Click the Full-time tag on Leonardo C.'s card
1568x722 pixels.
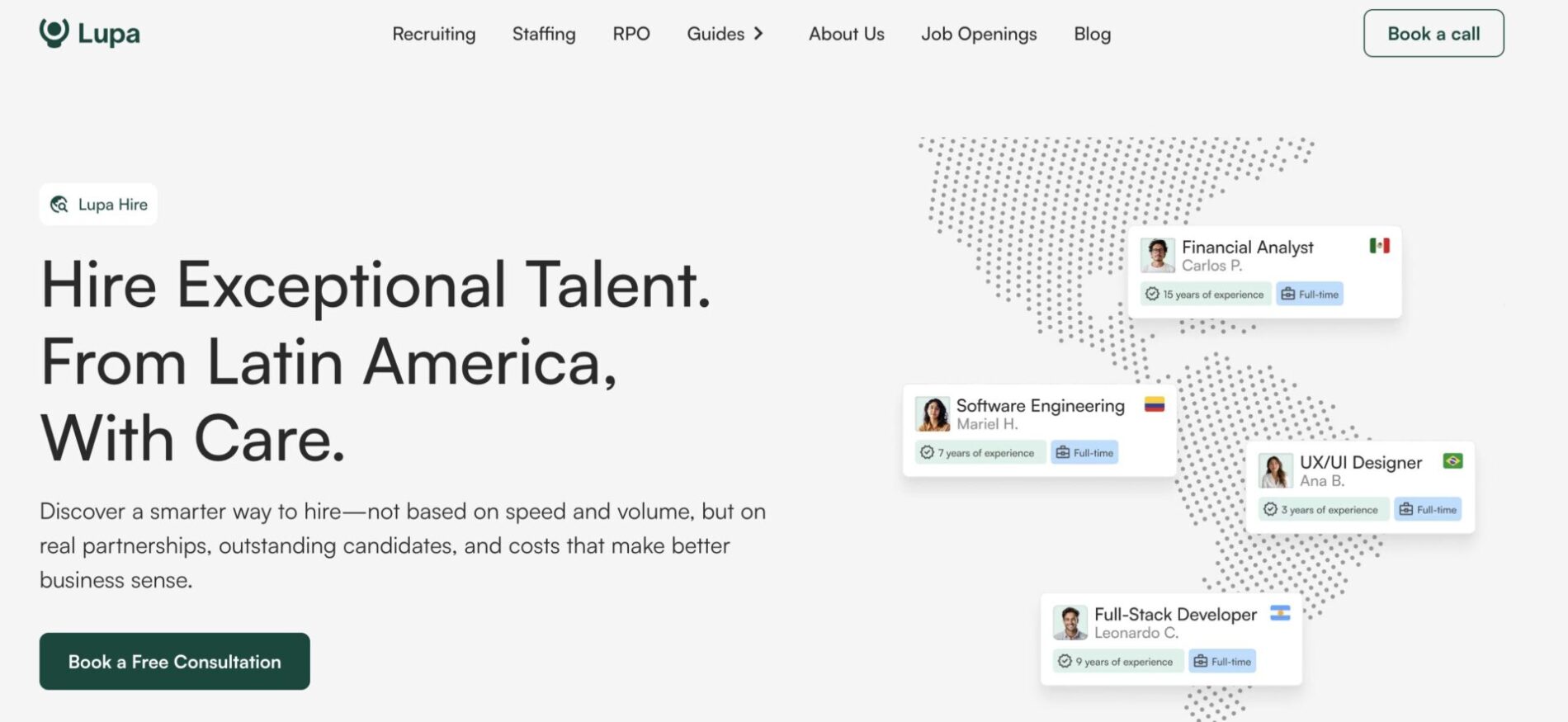(1222, 662)
